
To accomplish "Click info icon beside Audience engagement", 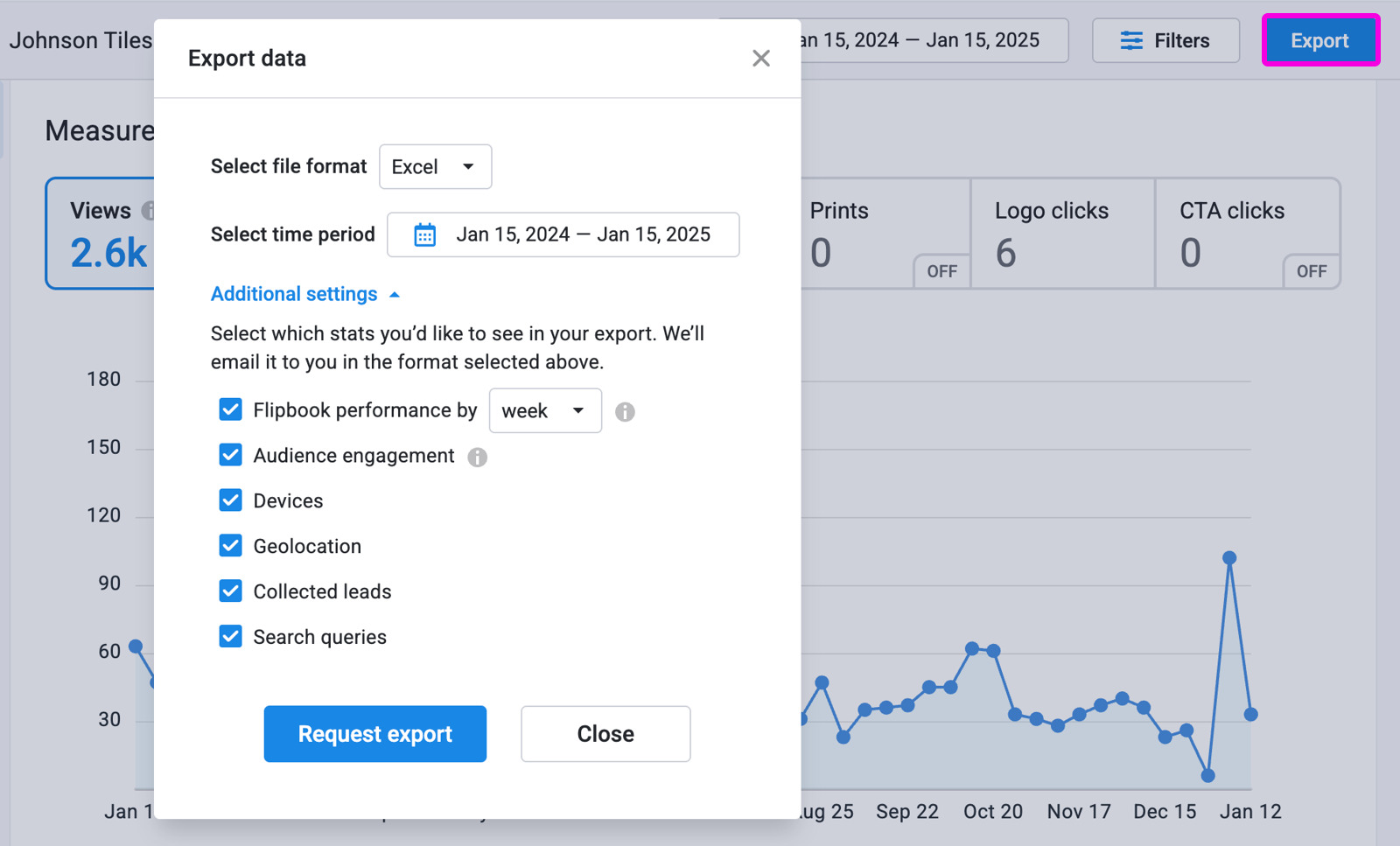I will pos(477,457).
